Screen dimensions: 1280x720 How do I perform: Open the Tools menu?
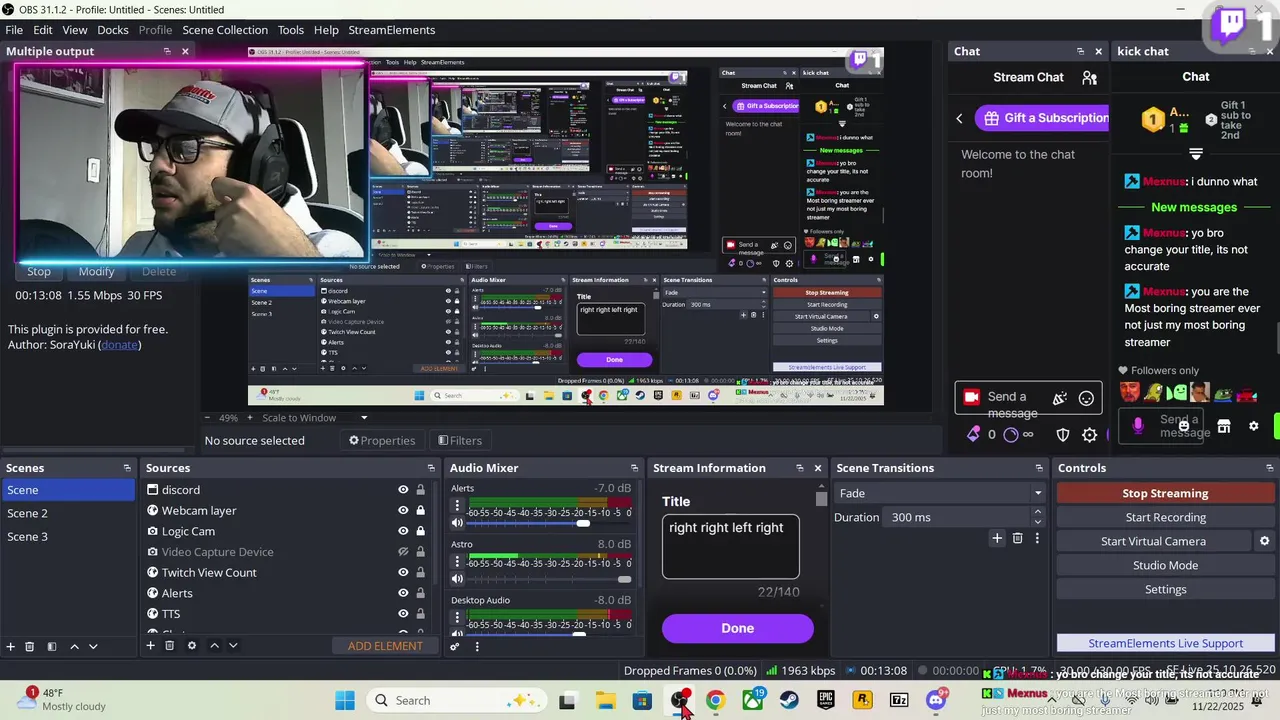click(x=291, y=30)
